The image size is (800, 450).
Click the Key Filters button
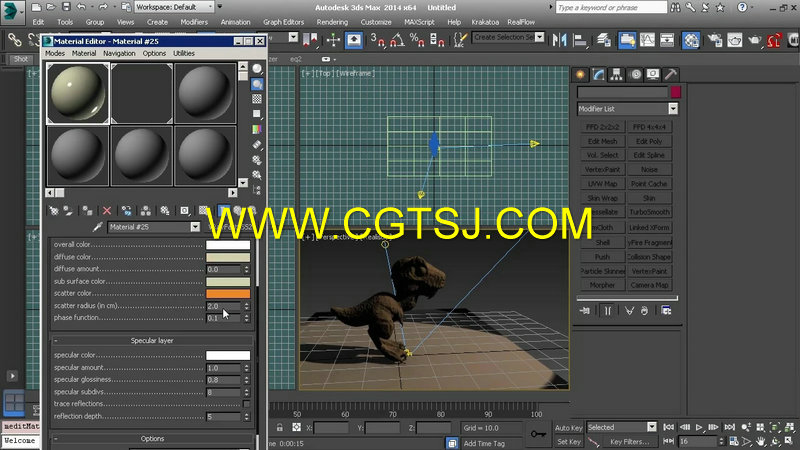click(629, 442)
